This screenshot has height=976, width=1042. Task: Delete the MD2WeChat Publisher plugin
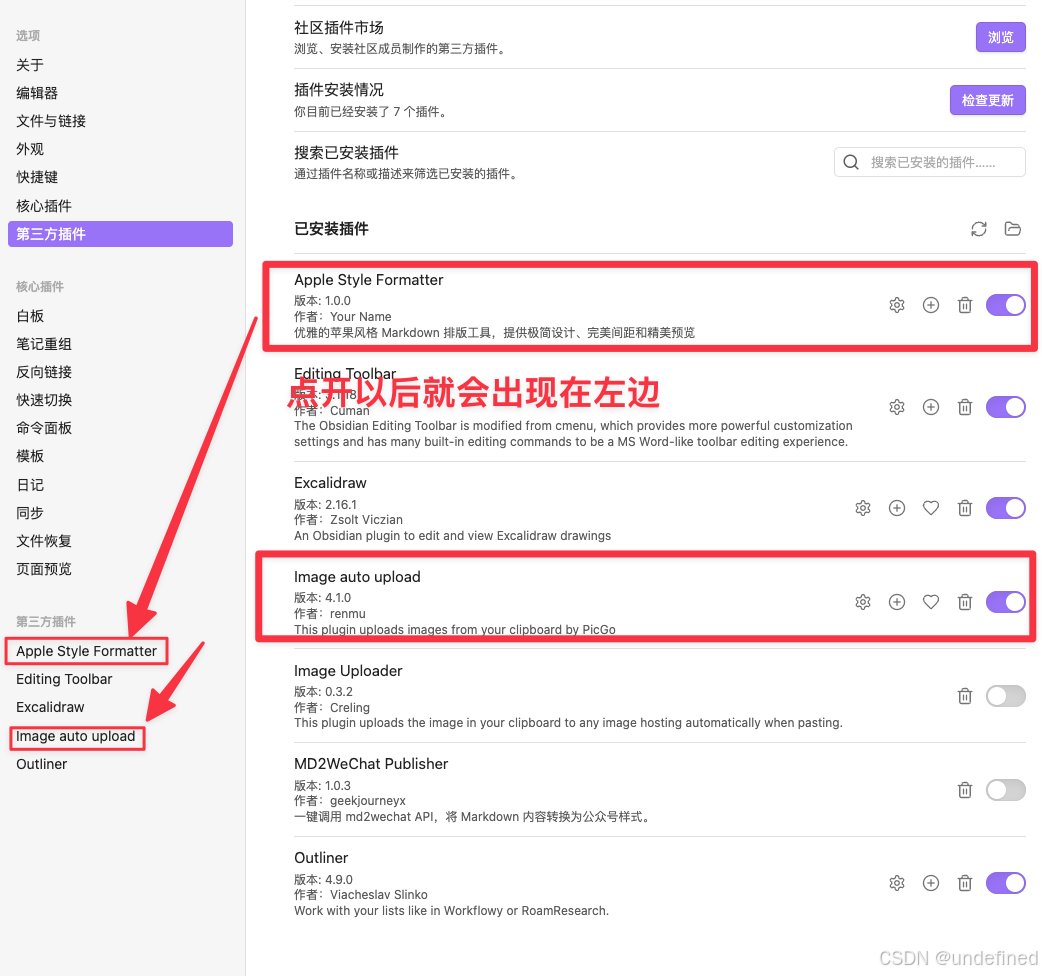tap(965, 790)
